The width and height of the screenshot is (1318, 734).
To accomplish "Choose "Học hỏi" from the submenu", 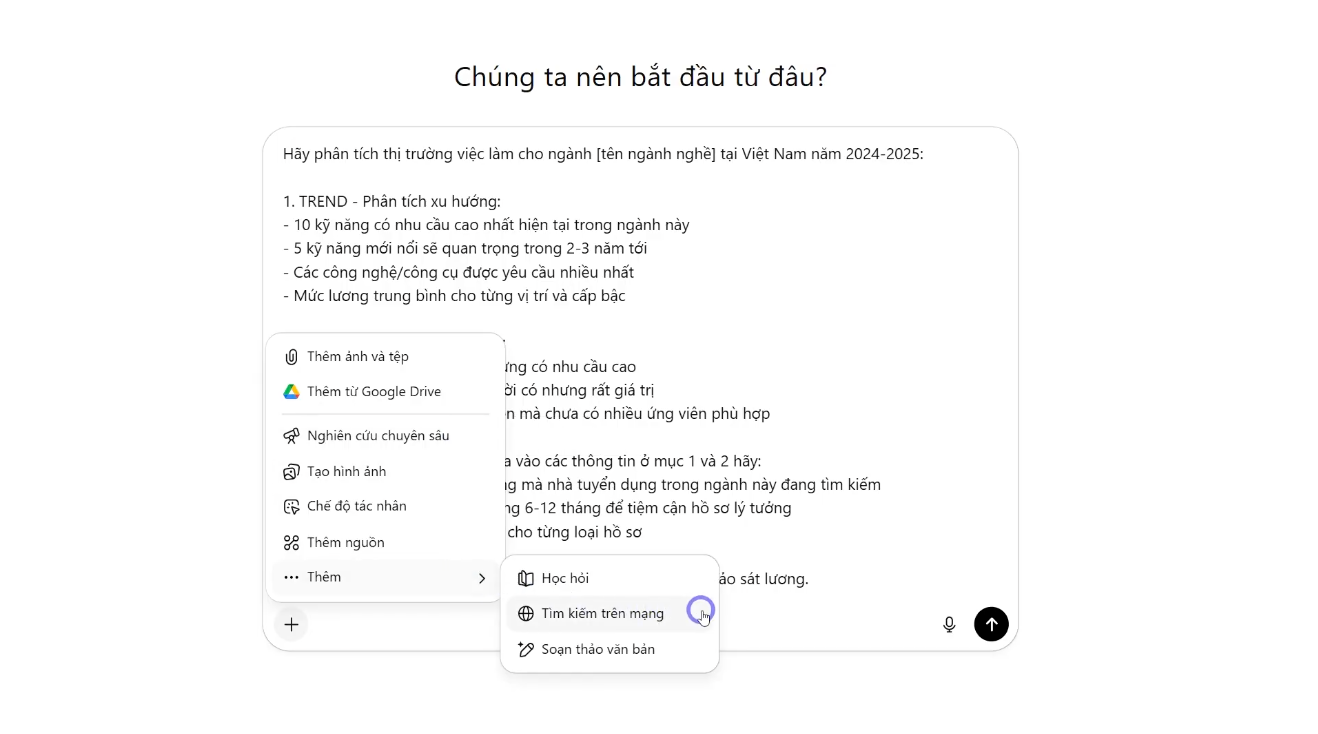I will [565, 577].
